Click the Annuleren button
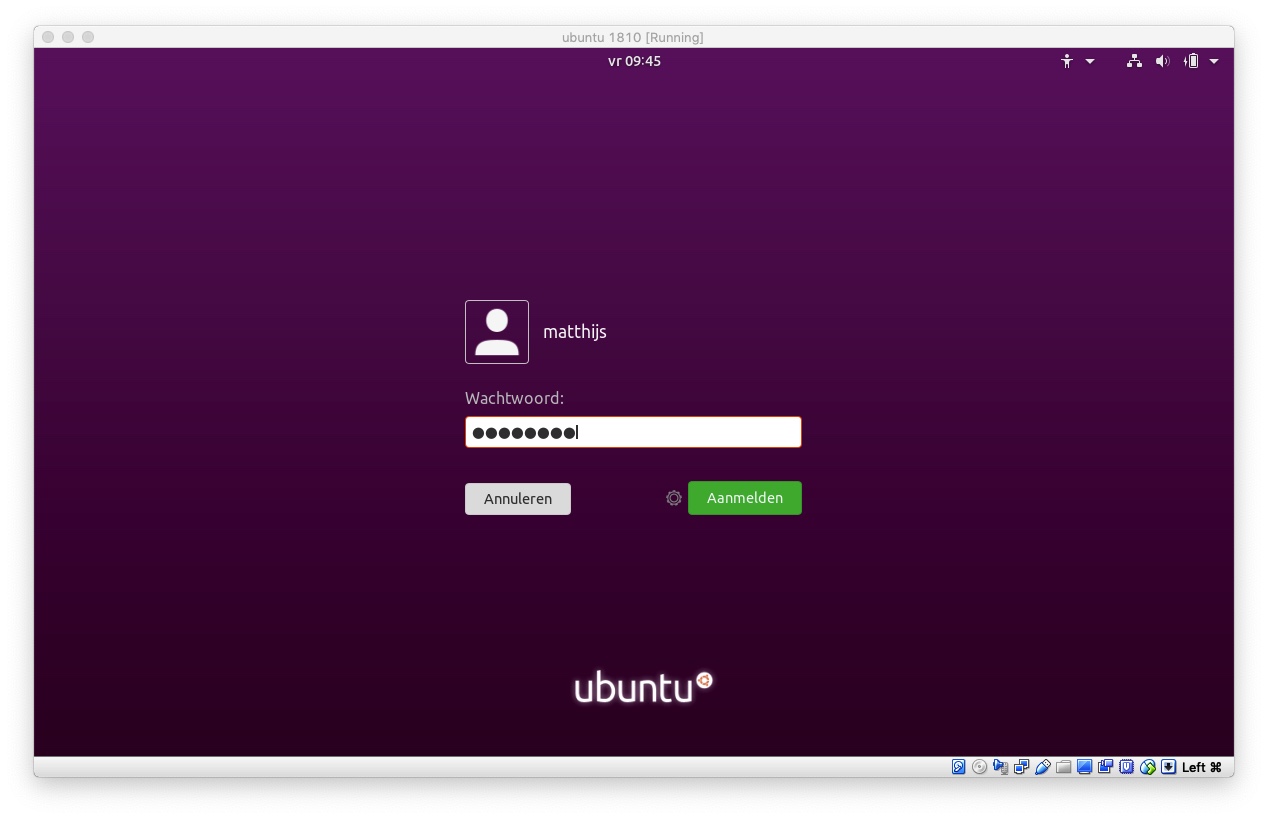 coord(518,499)
